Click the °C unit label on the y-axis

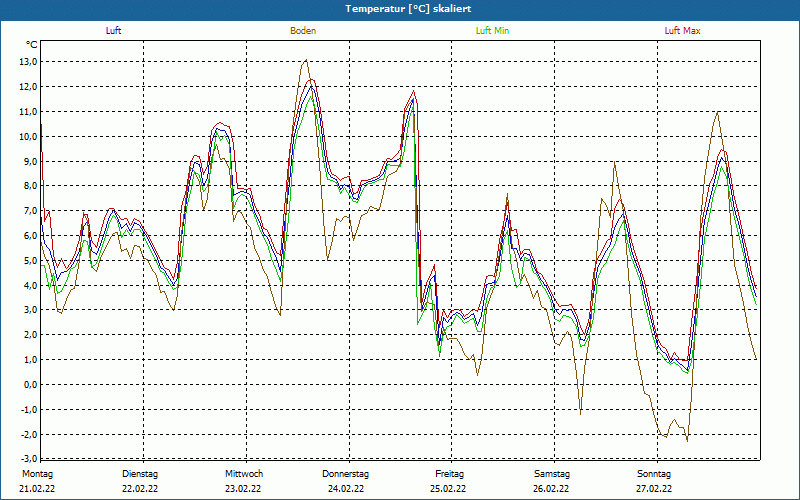(31, 44)
